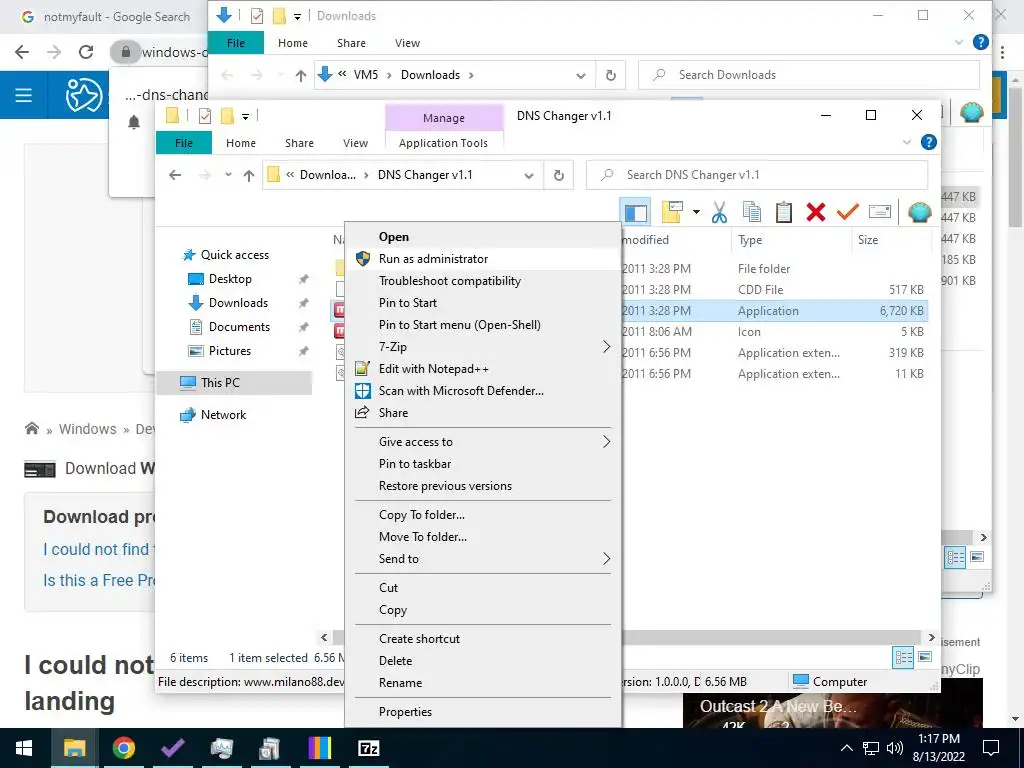Click refresh button in Downloads window address bar
Image resolution: width=1024 pixels, height=768 pixels.
click(611, 75)
